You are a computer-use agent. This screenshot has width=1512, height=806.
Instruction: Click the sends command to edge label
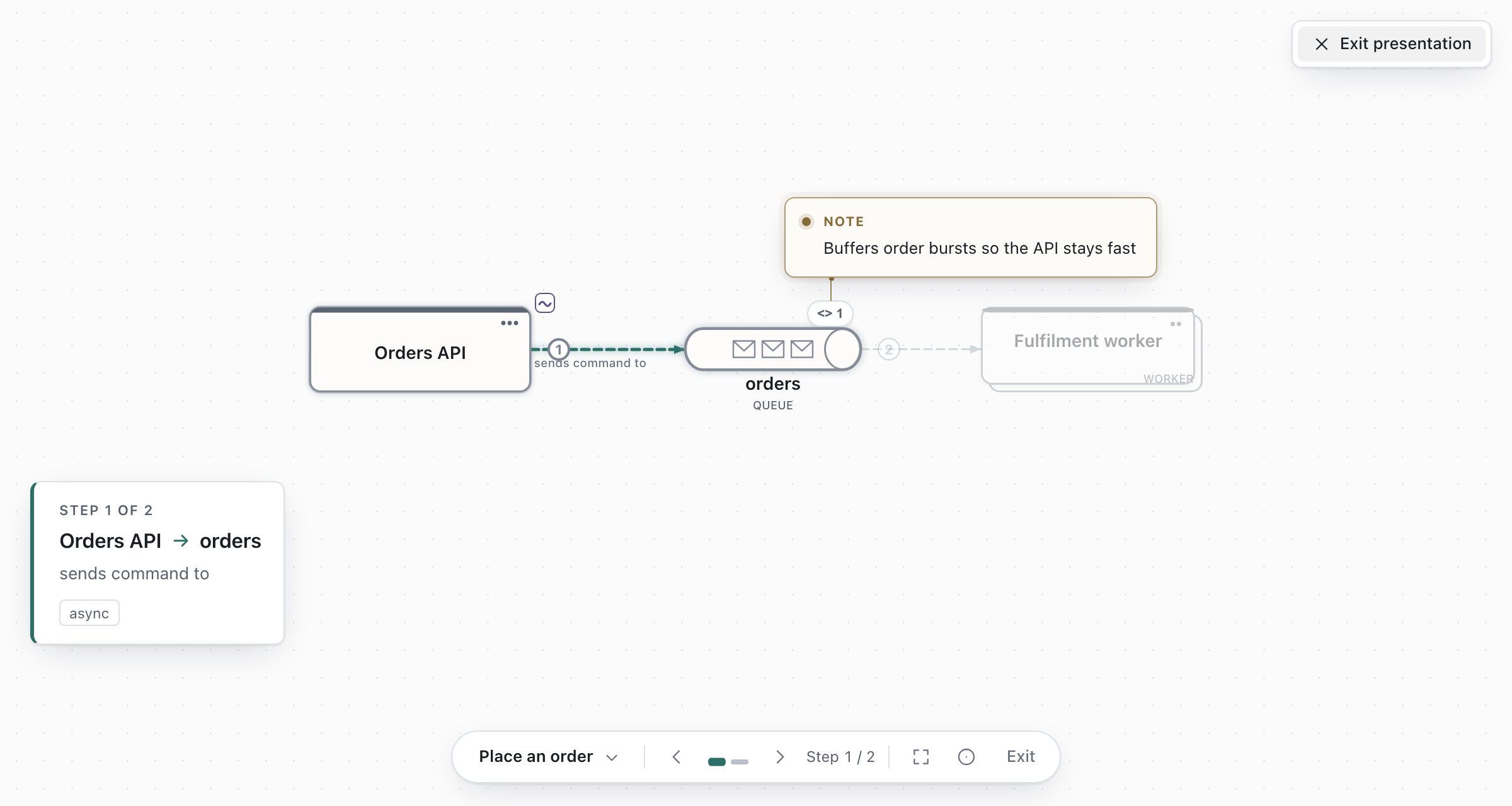[590, 363]
